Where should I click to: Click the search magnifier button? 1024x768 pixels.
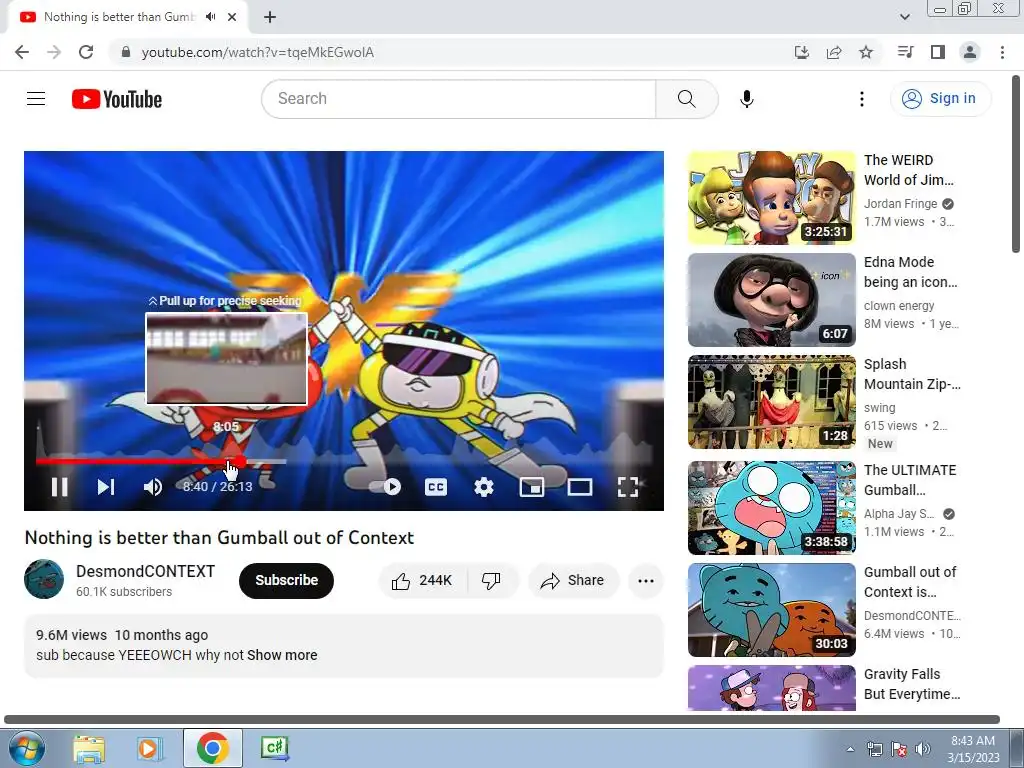686,99
